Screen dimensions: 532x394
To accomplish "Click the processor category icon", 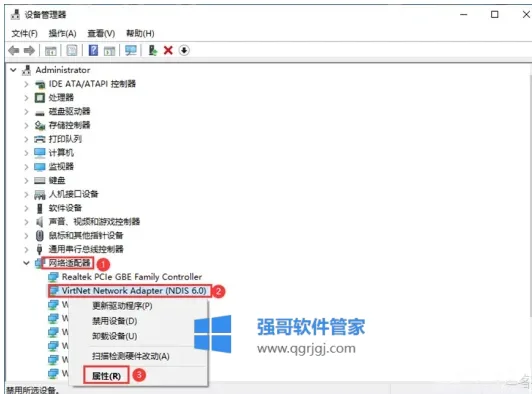I will point(40,98).
